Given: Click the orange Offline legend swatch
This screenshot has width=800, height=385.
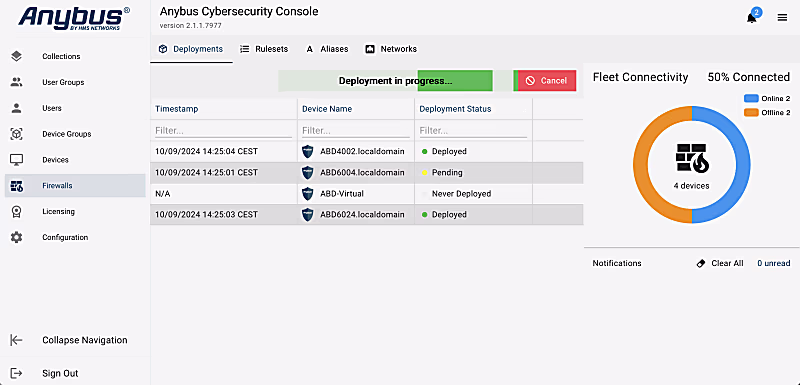Looking at the screenshot, I should (751, 113).
